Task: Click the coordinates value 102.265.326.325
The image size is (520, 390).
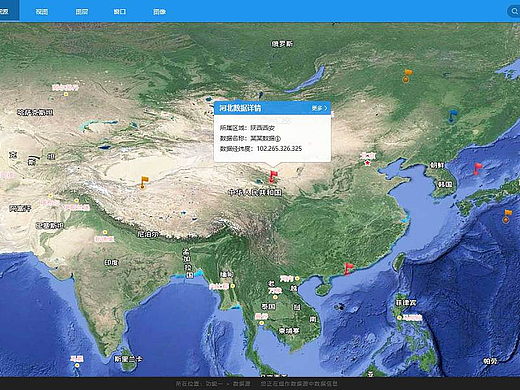Action: (x=279, y=149)
